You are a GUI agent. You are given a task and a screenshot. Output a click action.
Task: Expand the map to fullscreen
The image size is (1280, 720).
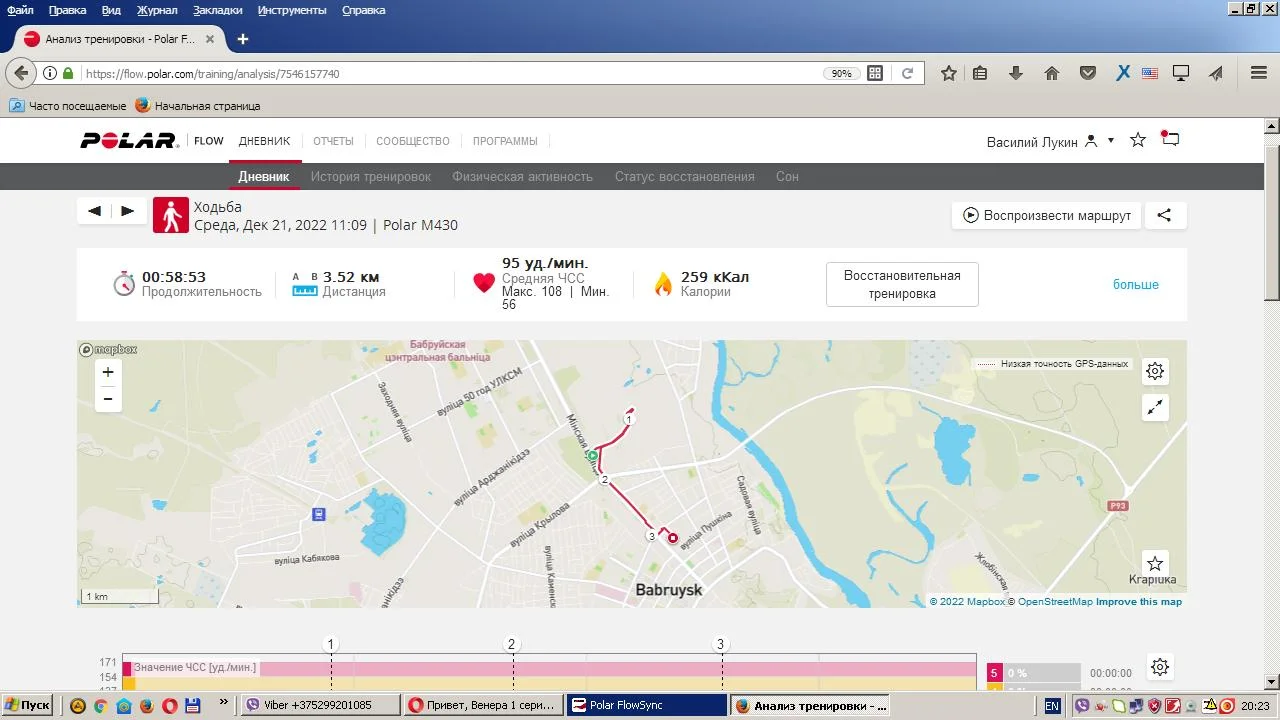click(1155, 407)
